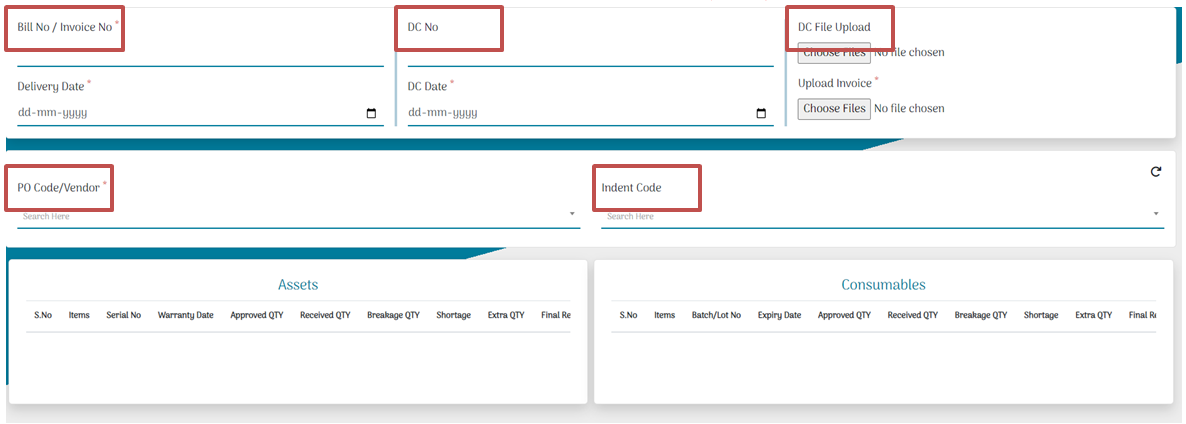Screen dimensions: 1186x424
Task: Click the refresh icon above Indent Code
Action: (x=1156, y=172)
